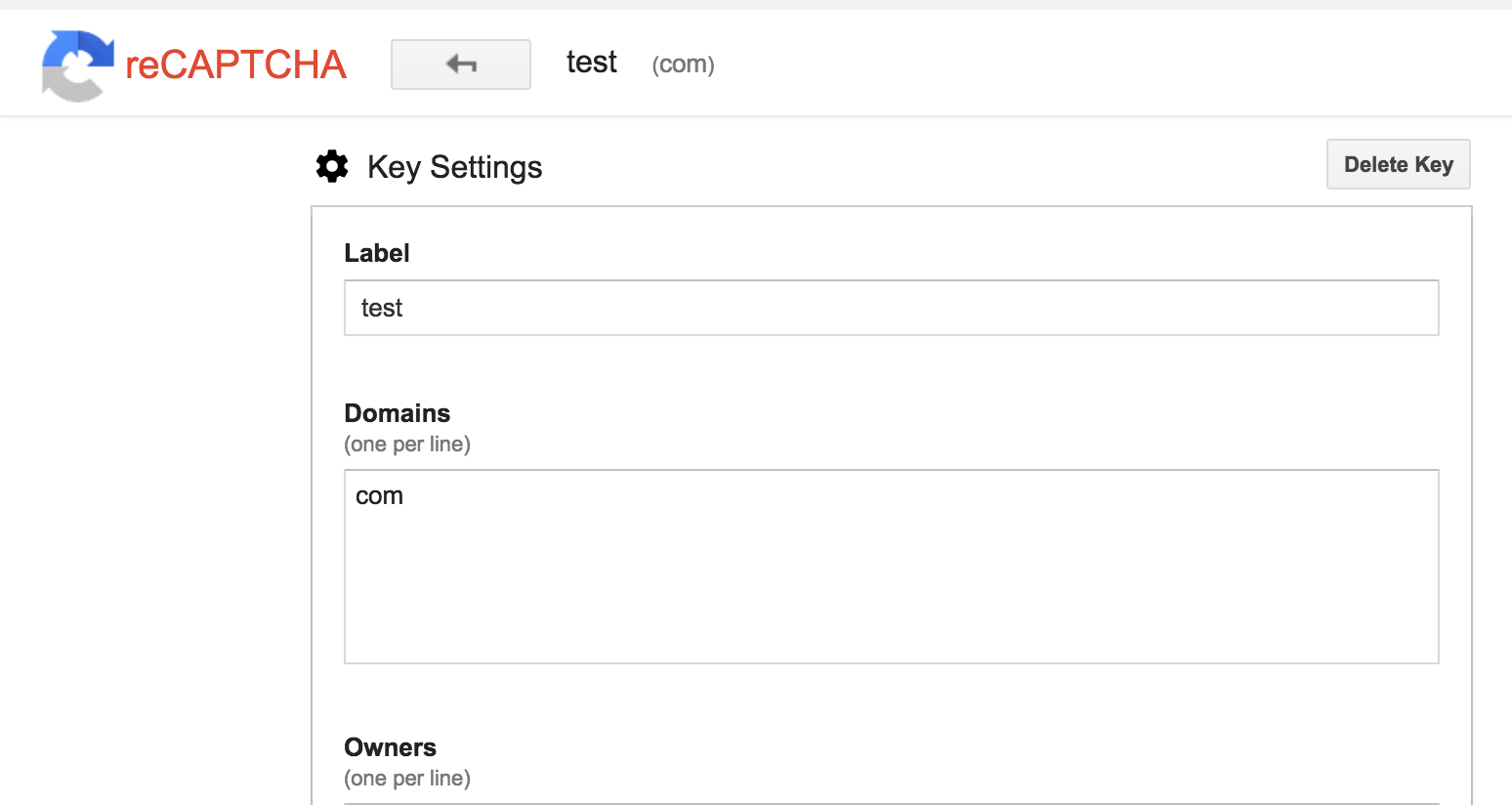This screenshot has height=805, width=1512.
Task: Click "(one per line)" hint under Domains
Action: [x=407, y=445]
